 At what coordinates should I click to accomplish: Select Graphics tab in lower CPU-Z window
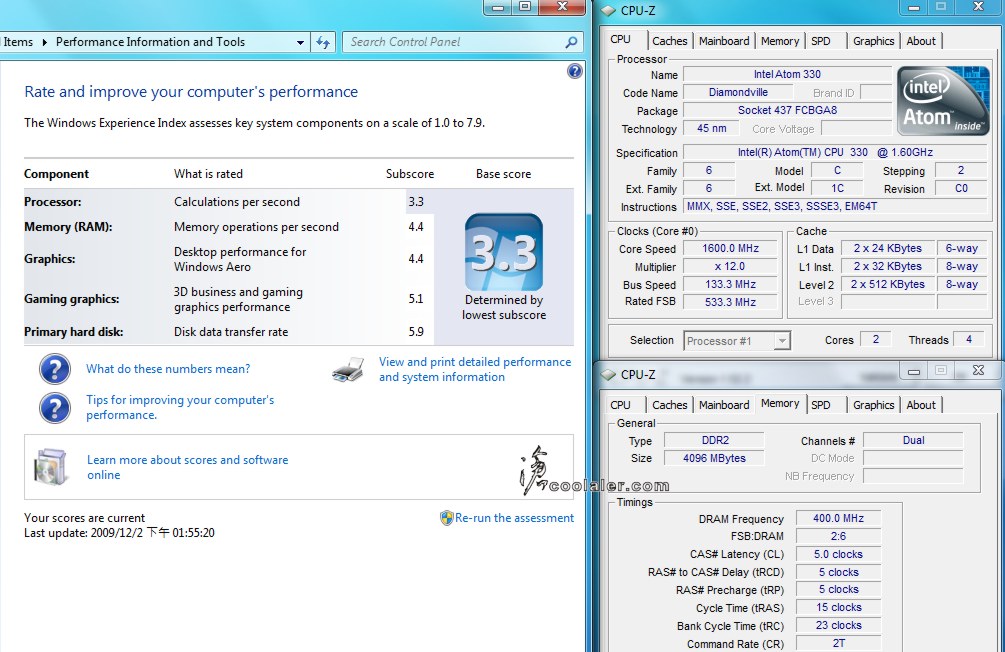click(873, 405)
